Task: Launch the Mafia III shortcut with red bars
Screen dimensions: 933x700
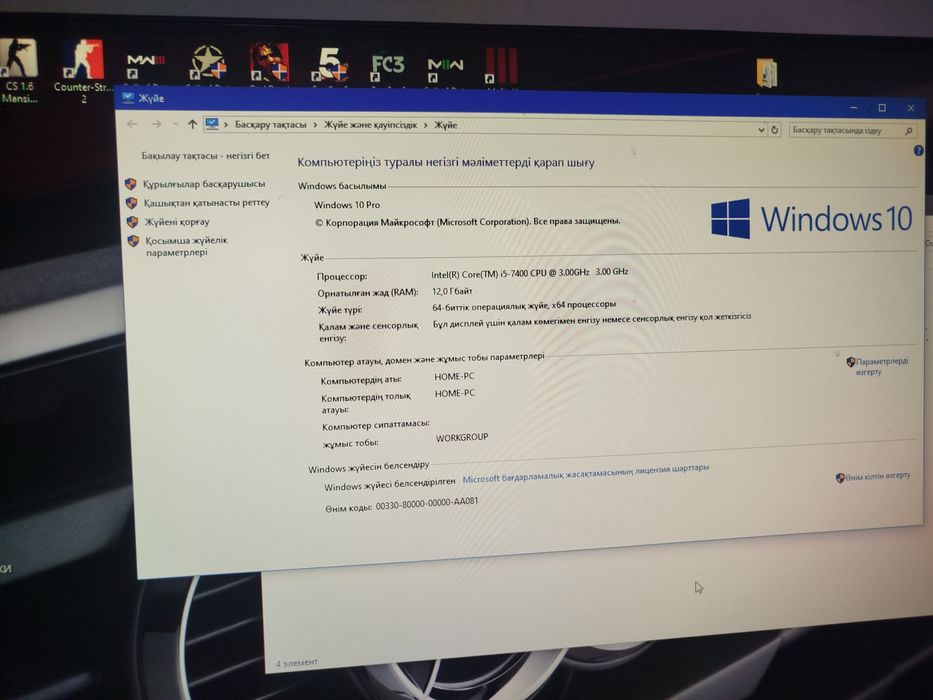Action: click(x=501, y=65)
